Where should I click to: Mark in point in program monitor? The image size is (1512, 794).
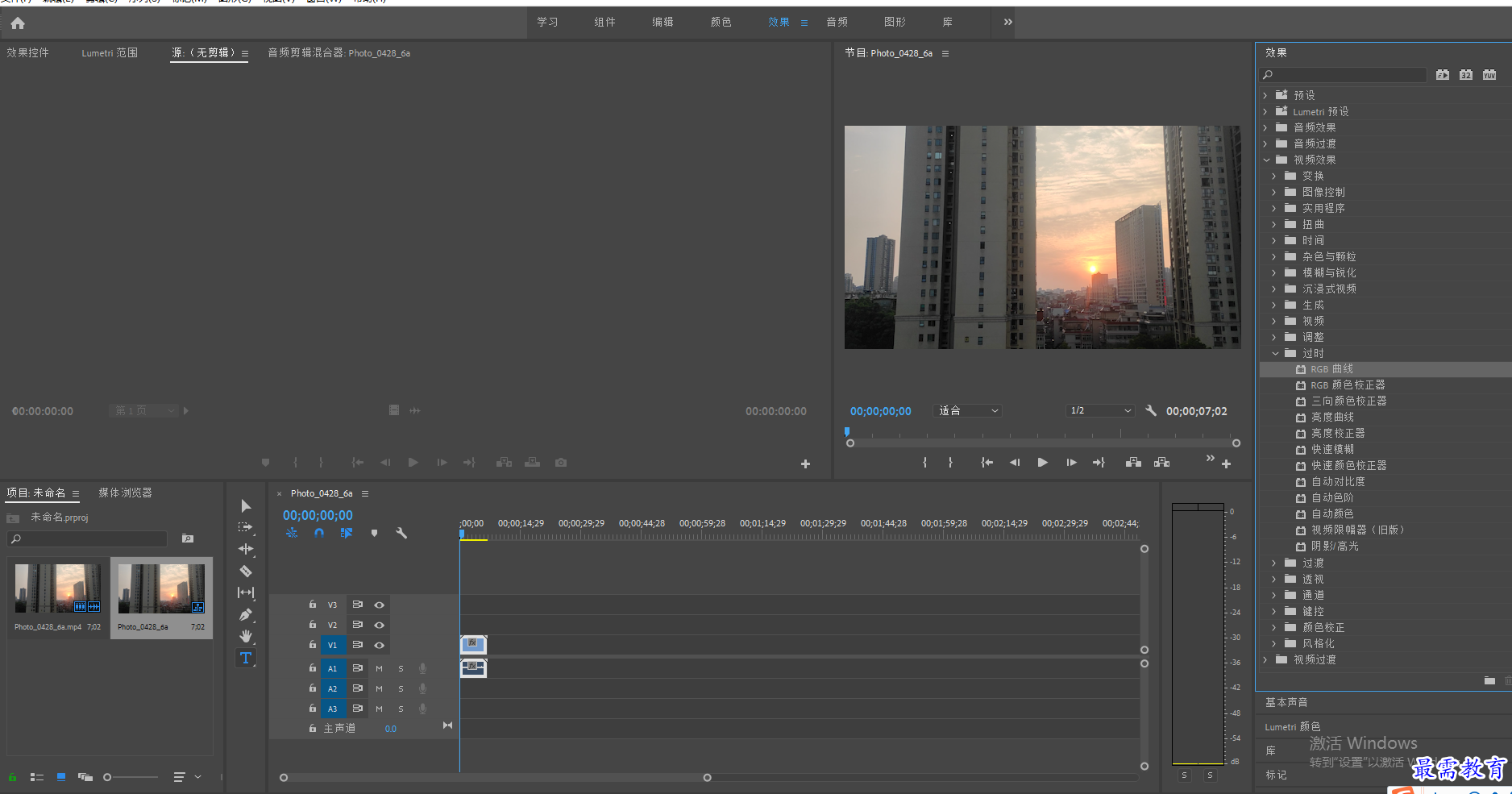(925, 463)
